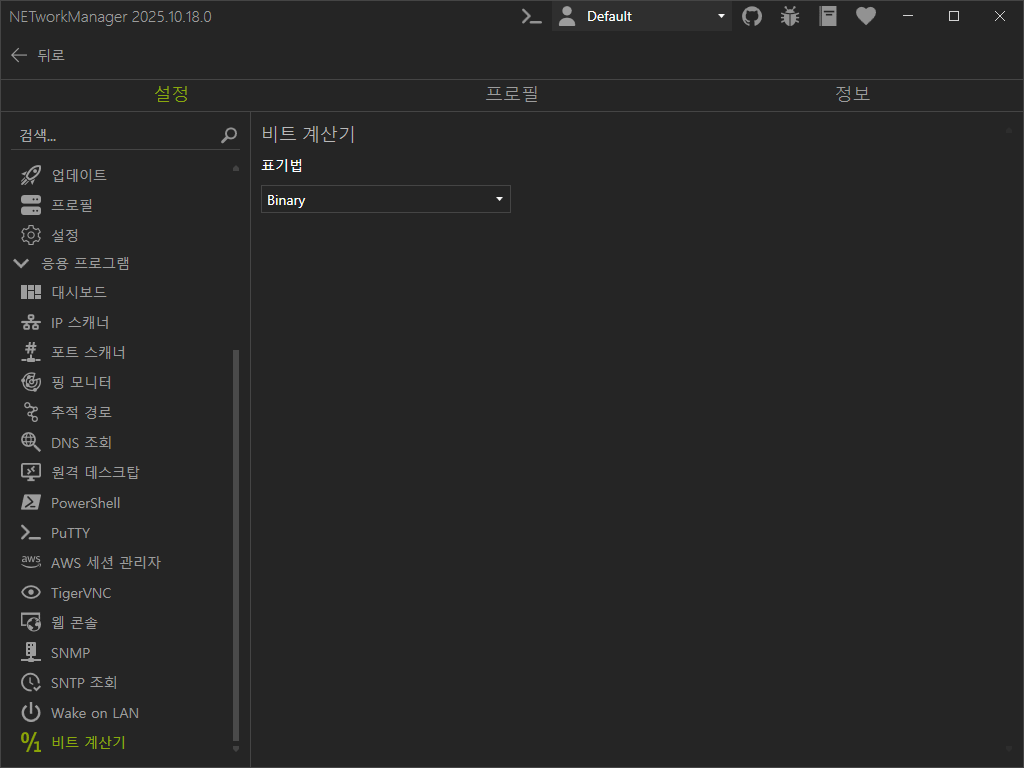Select 대시보드 in the sidebar
This screenshot has width=1024, height=768.
[126, 292]
